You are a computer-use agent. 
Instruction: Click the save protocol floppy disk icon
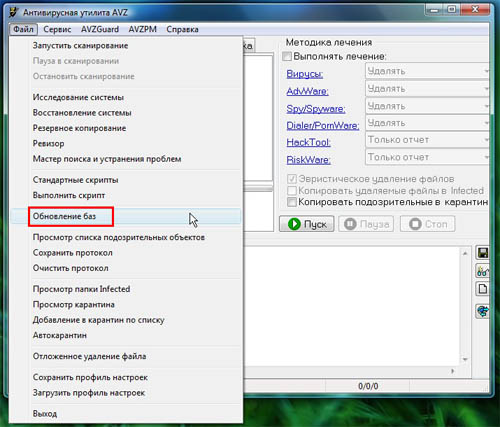pyautogui.click(x=482, y=253)
